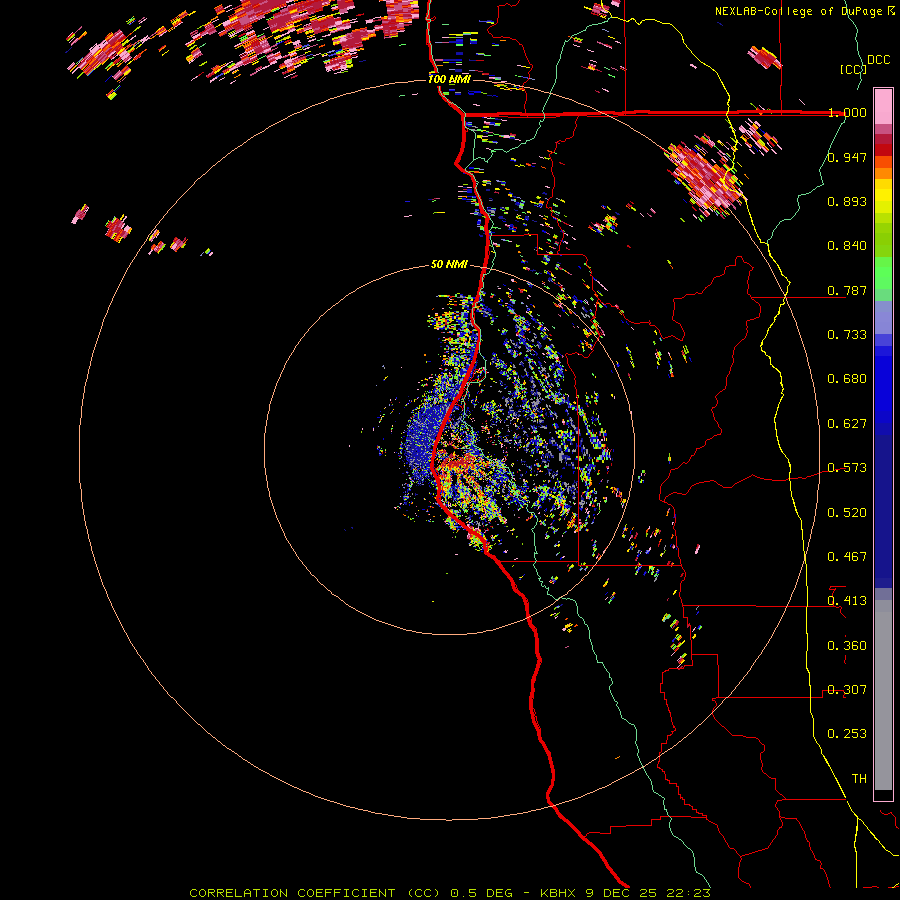Image resolution: width=900 pixels, height=900 pixels.
Task: Pick the large gray segment of color bar
Action: pyautogui.click(x=883, y=695)
